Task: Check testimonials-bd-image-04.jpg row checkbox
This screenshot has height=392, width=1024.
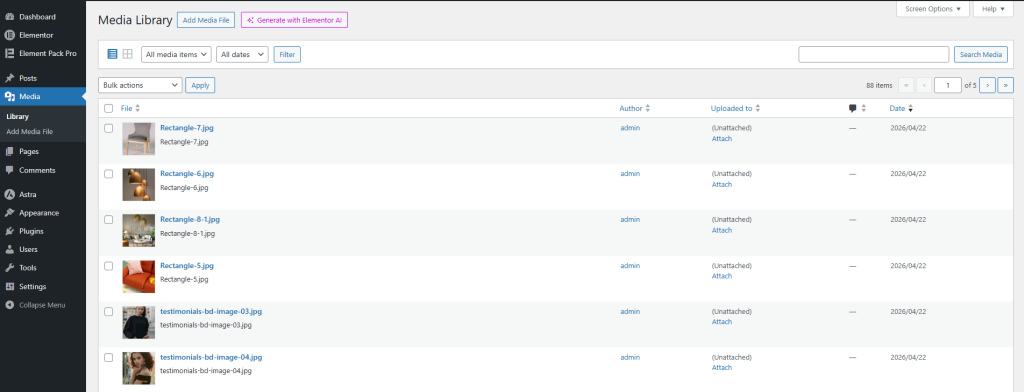Action: tap(109, 357)
